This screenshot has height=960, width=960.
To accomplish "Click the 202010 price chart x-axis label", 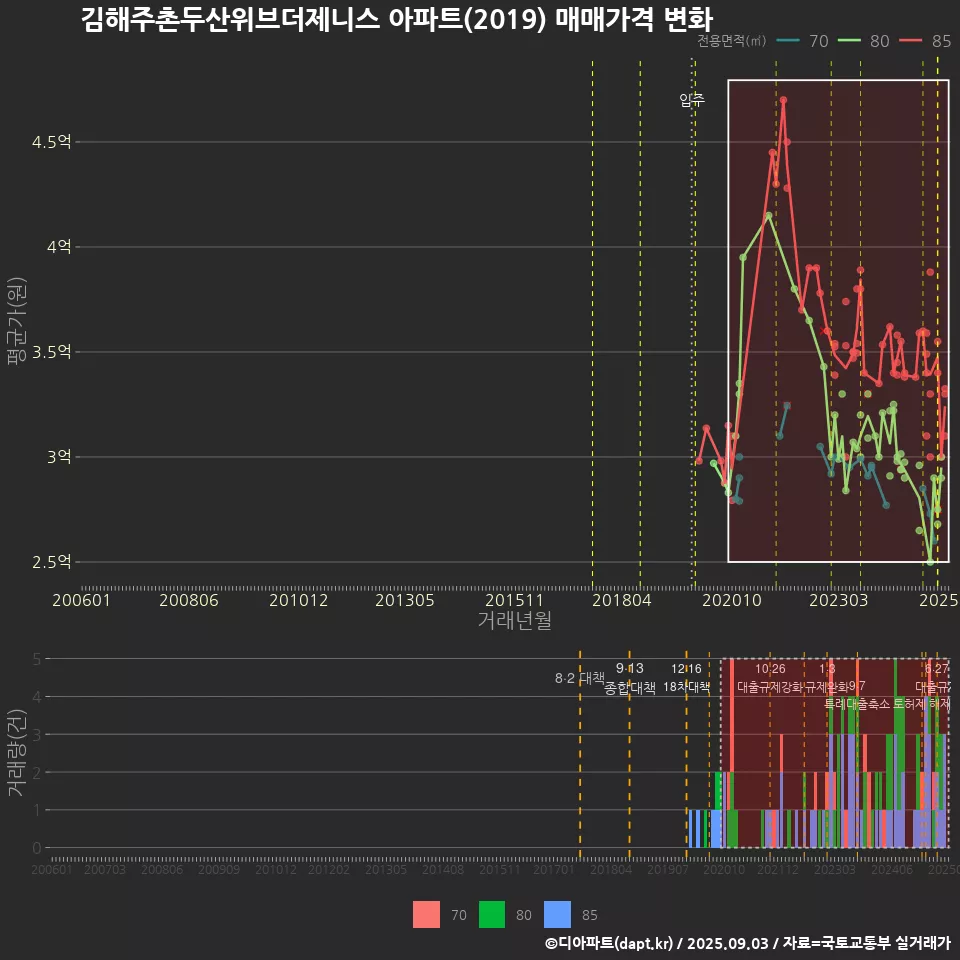I will (x=732, y=600).
